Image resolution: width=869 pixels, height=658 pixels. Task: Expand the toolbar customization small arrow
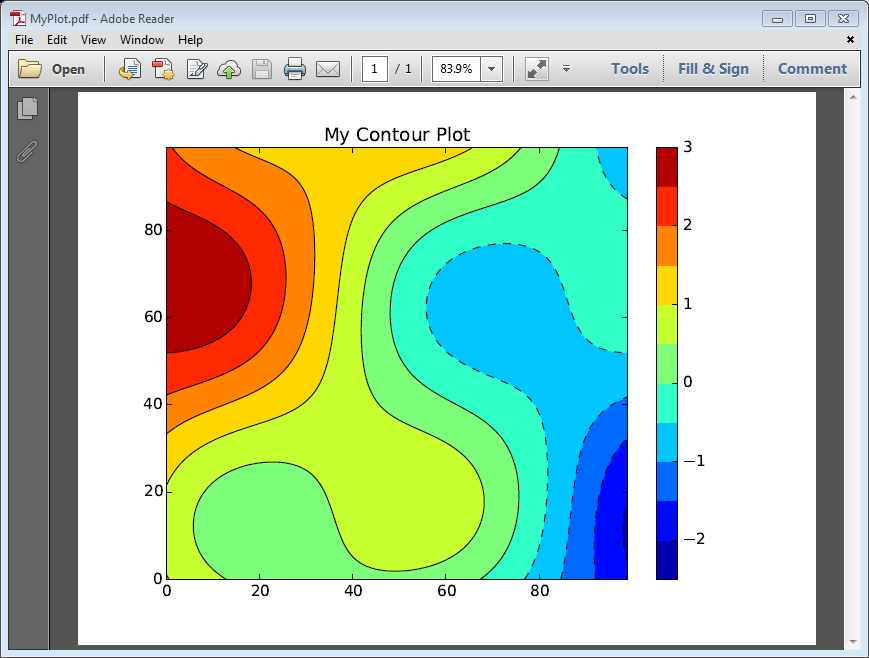click(x=566, y=69)
